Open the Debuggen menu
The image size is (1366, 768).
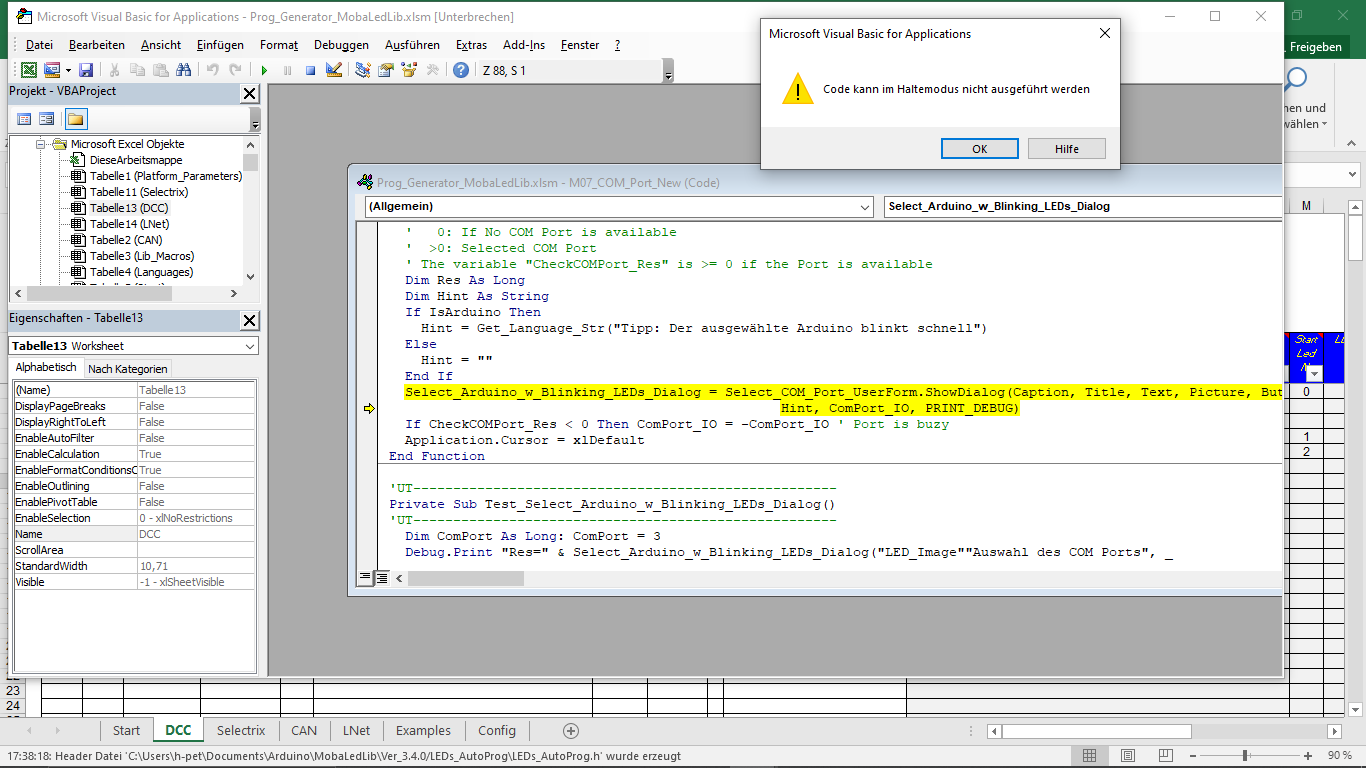point(341,45)
